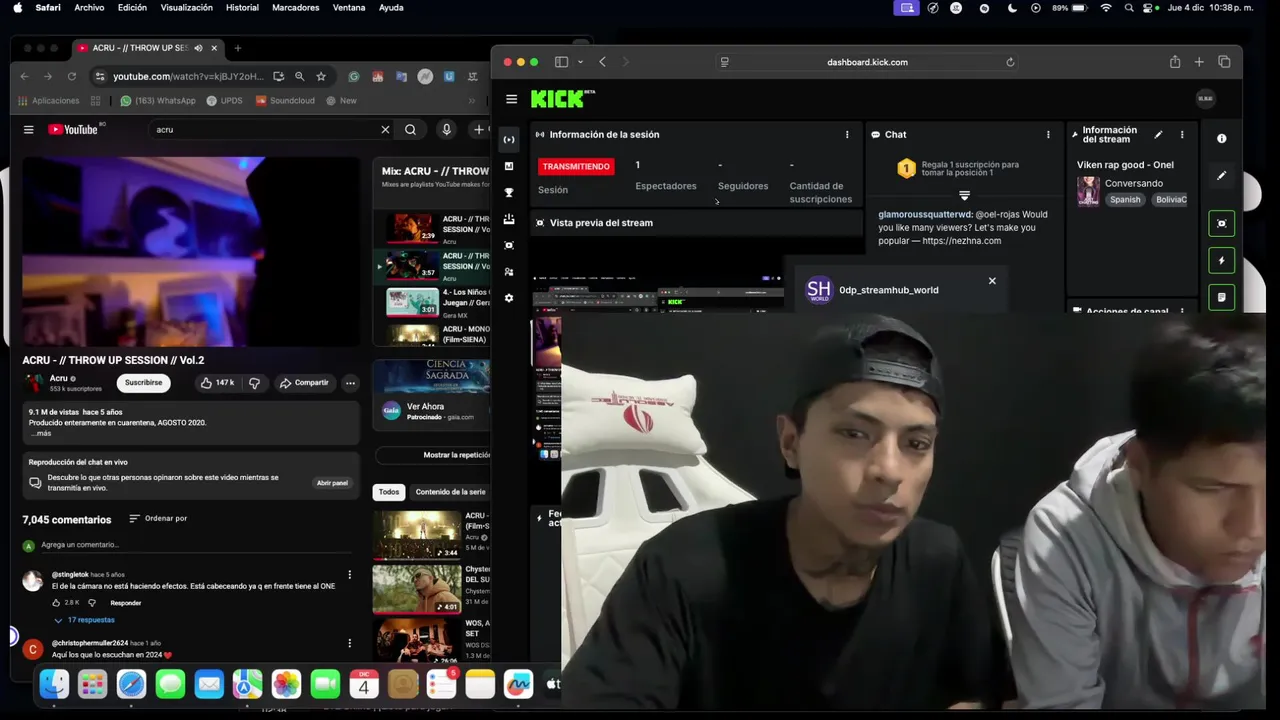
Task: Open the settings gear in Kick sidebar
Action: click(x=509, y=298)
